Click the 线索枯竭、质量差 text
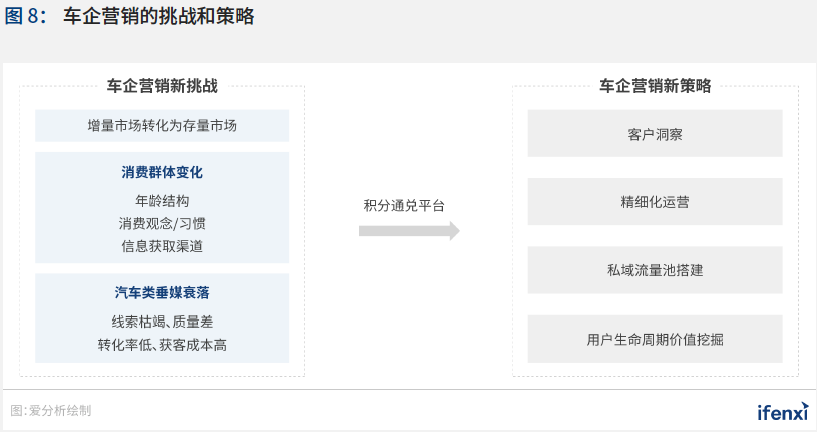Screen dimensions: 817x432 pyautogui.click(x=162, y=321)
